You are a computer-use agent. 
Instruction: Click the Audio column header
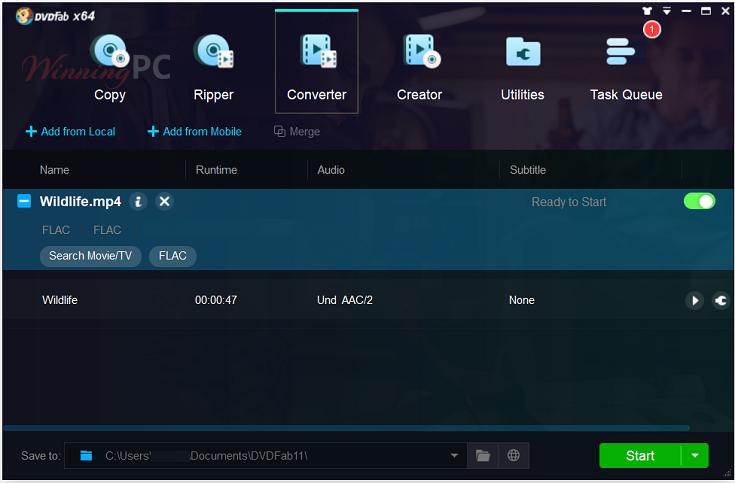click(x=331, y=170)
